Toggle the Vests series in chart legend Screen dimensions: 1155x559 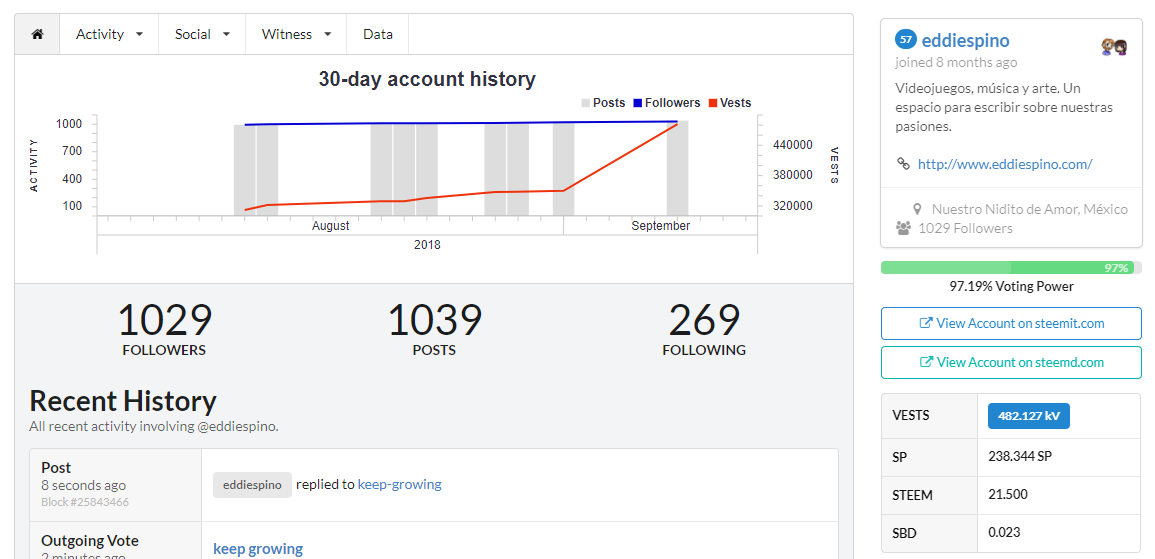click(730, 103)
